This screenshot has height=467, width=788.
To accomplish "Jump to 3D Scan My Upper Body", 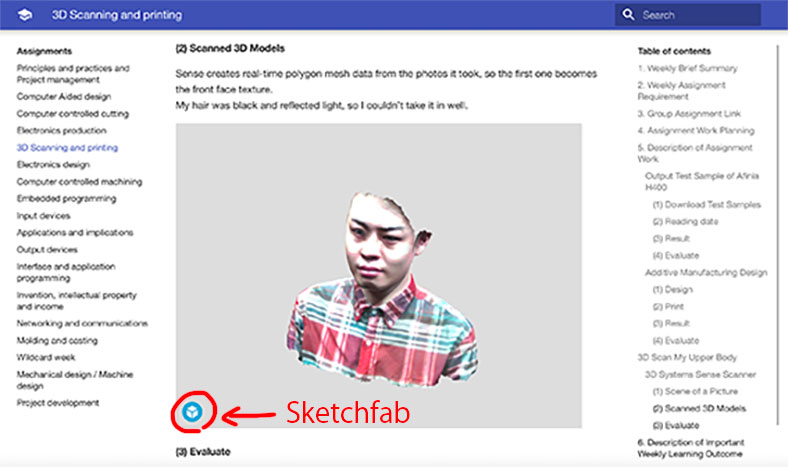I will [687, 357].
